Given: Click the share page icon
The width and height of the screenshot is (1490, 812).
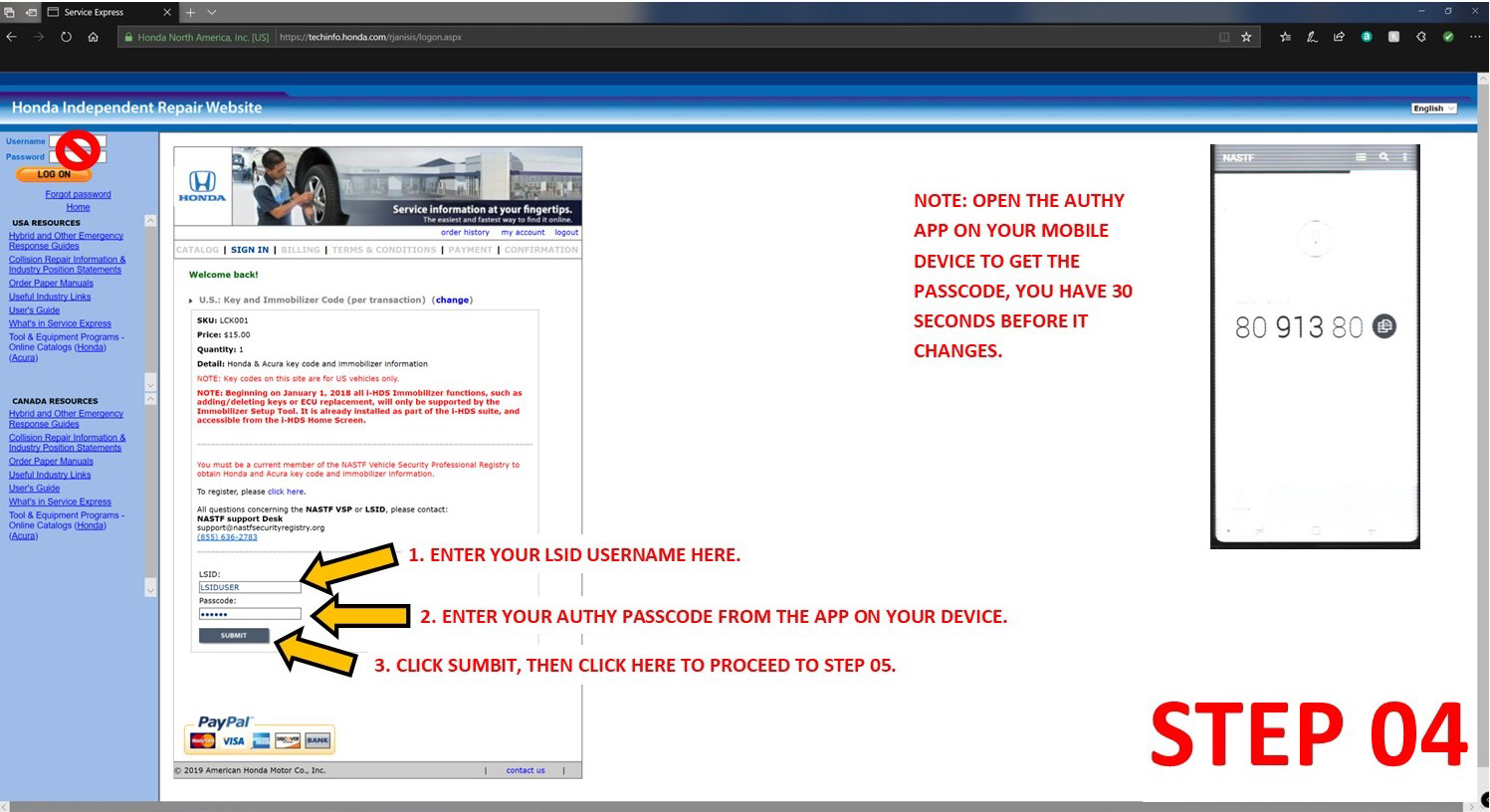Looking at the screenshot, I should pos(1339,37).
